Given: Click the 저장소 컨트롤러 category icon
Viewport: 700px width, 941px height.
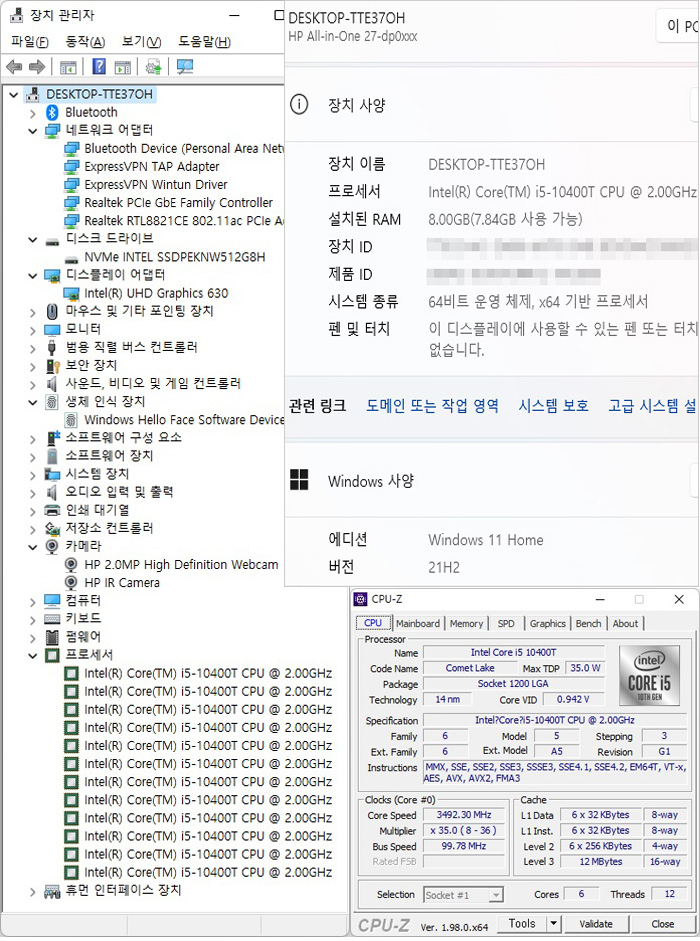Looking at the screenshot, I should (x=52, y=529).
